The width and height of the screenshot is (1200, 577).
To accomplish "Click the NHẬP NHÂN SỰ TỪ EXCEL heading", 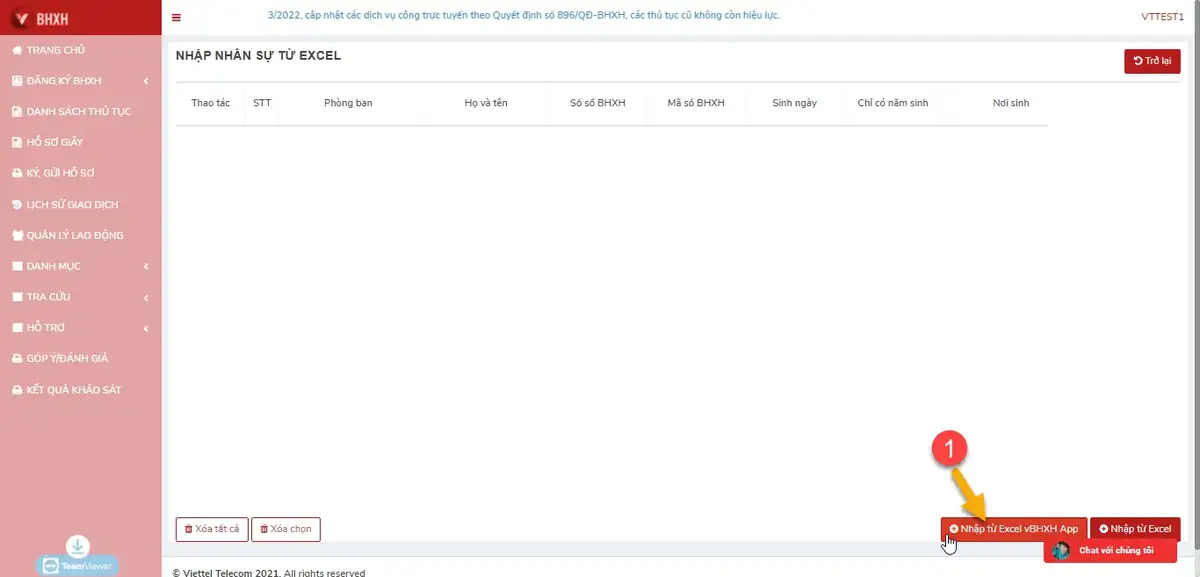I will pyautogui.click(x=258, y=56).
